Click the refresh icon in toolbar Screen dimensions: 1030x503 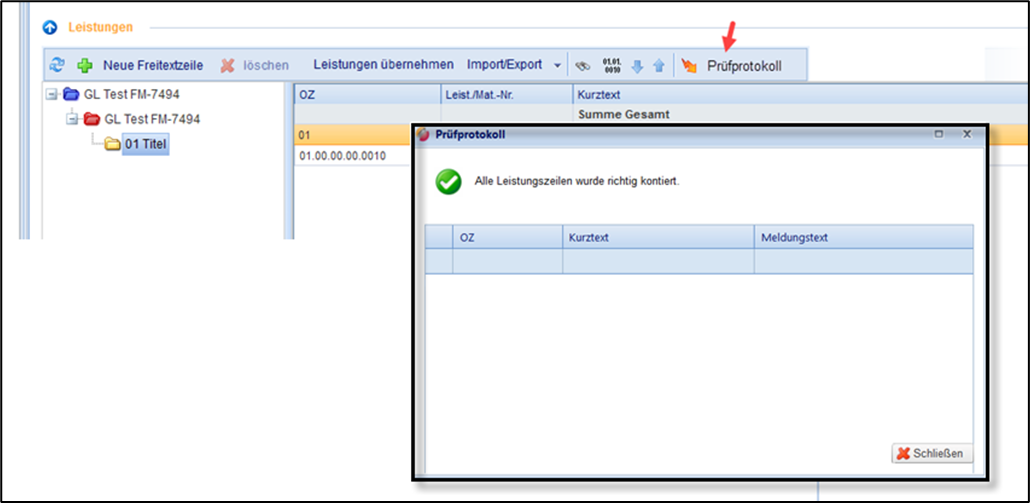tap(57, 65)
